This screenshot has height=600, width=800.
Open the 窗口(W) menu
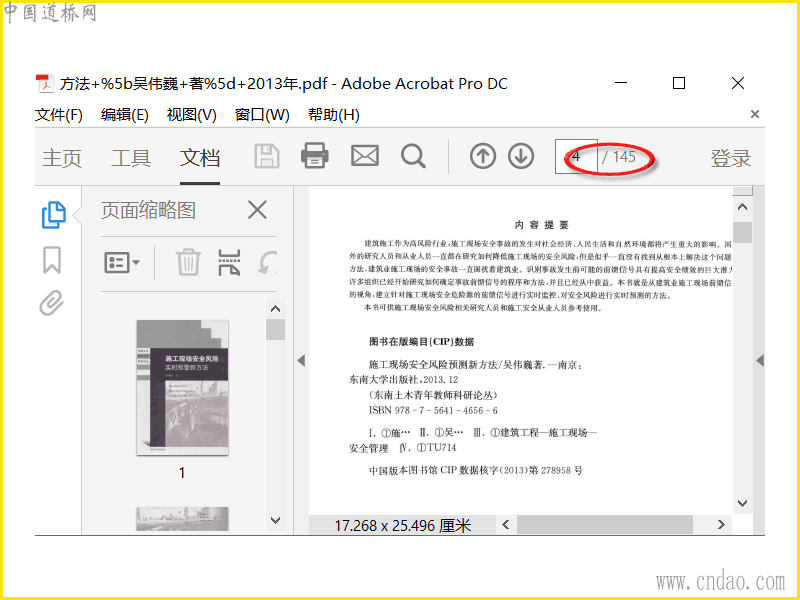(x=262, y=114)
